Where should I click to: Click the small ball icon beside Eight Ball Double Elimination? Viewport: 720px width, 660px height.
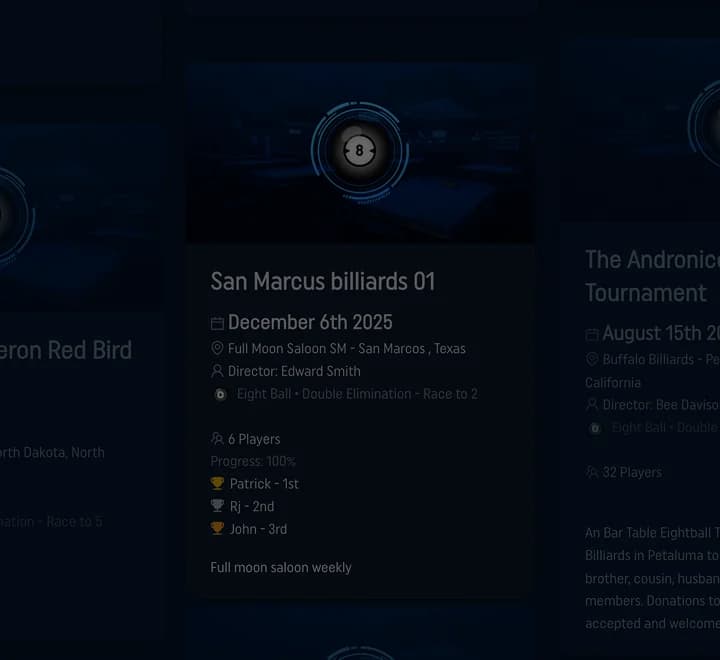pyautogui.click(x=220, y=395)
